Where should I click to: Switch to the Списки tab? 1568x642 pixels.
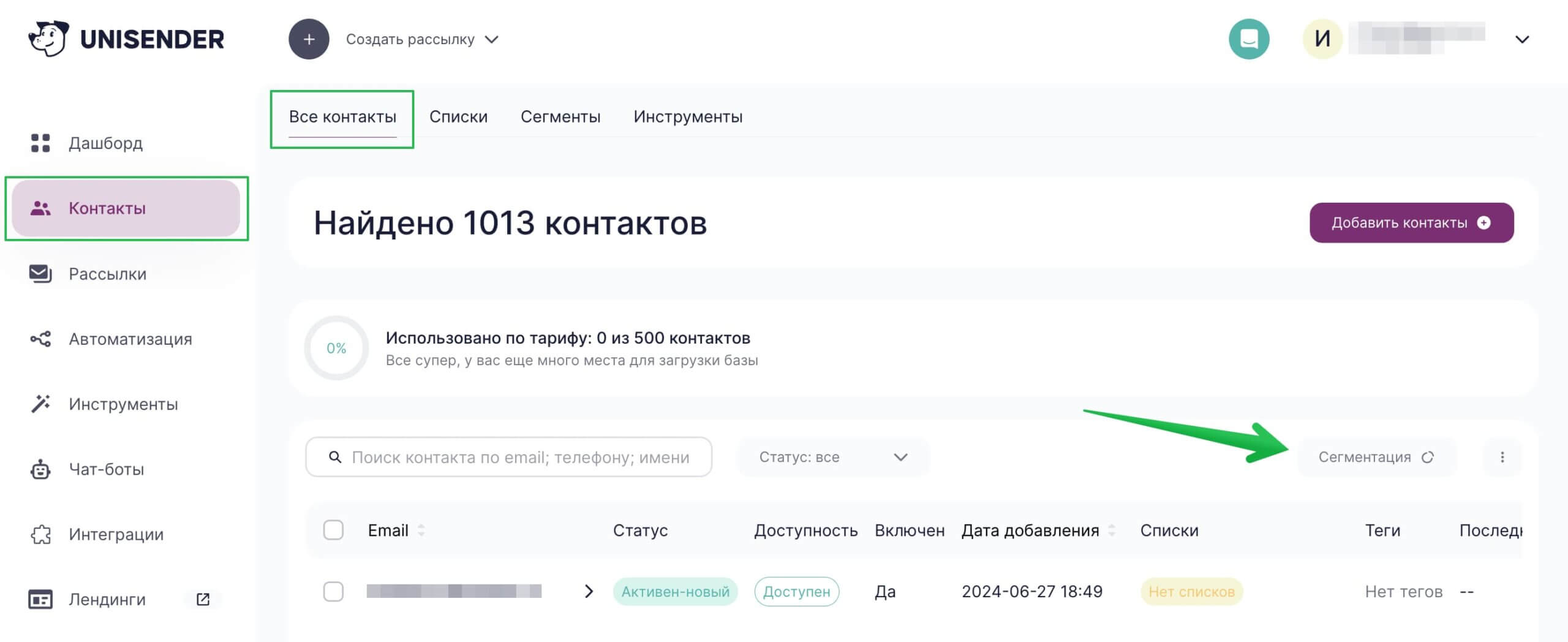[458, 116]
